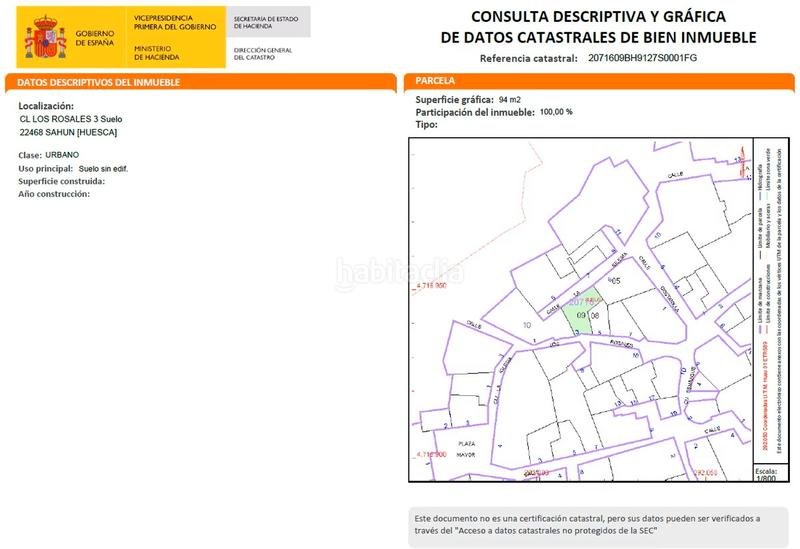Click the Secretaría de Estado de Hacienda box

[x=268, y=23]
